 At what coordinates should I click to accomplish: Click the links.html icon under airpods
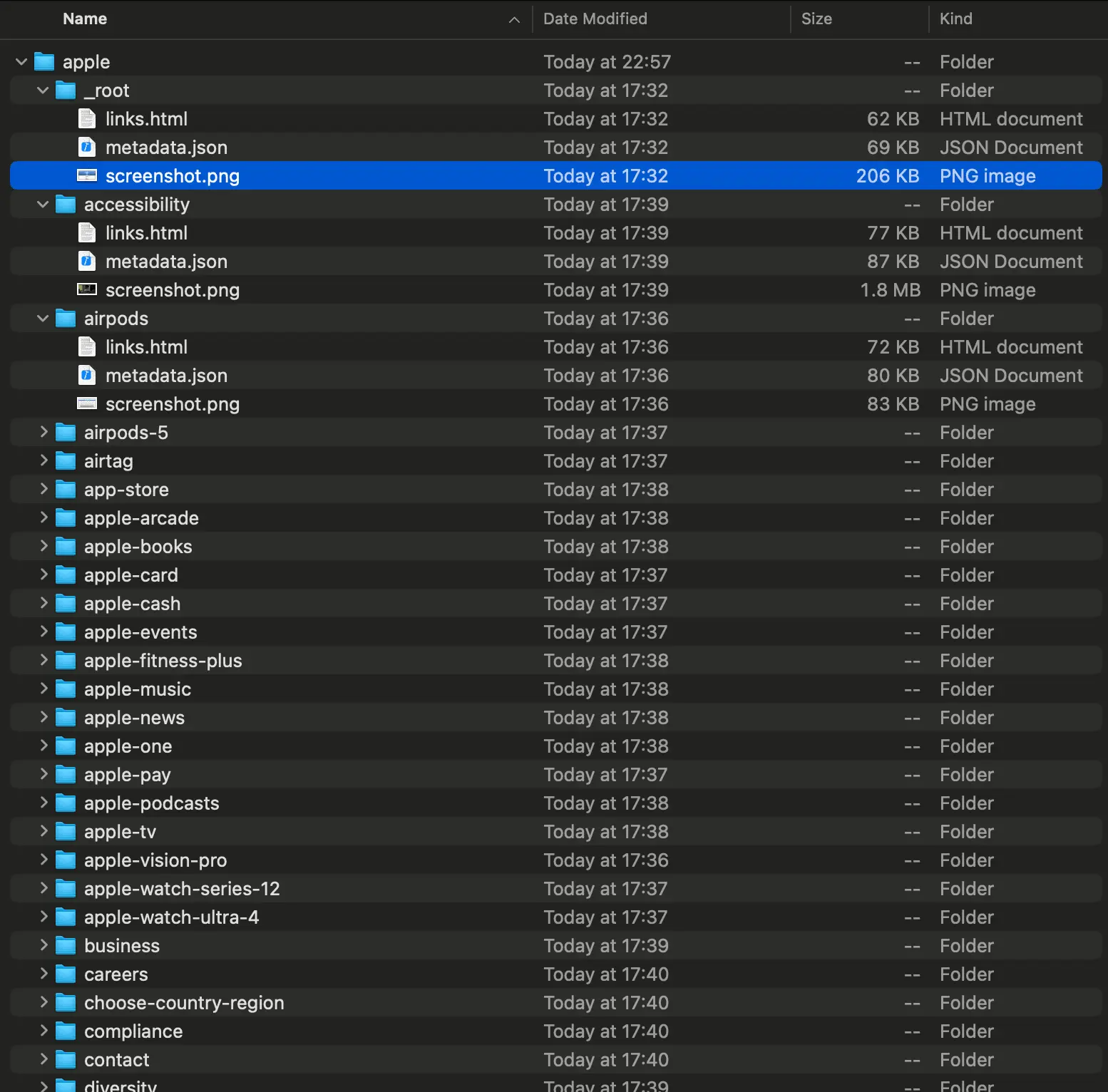click(x=87, y=347)
